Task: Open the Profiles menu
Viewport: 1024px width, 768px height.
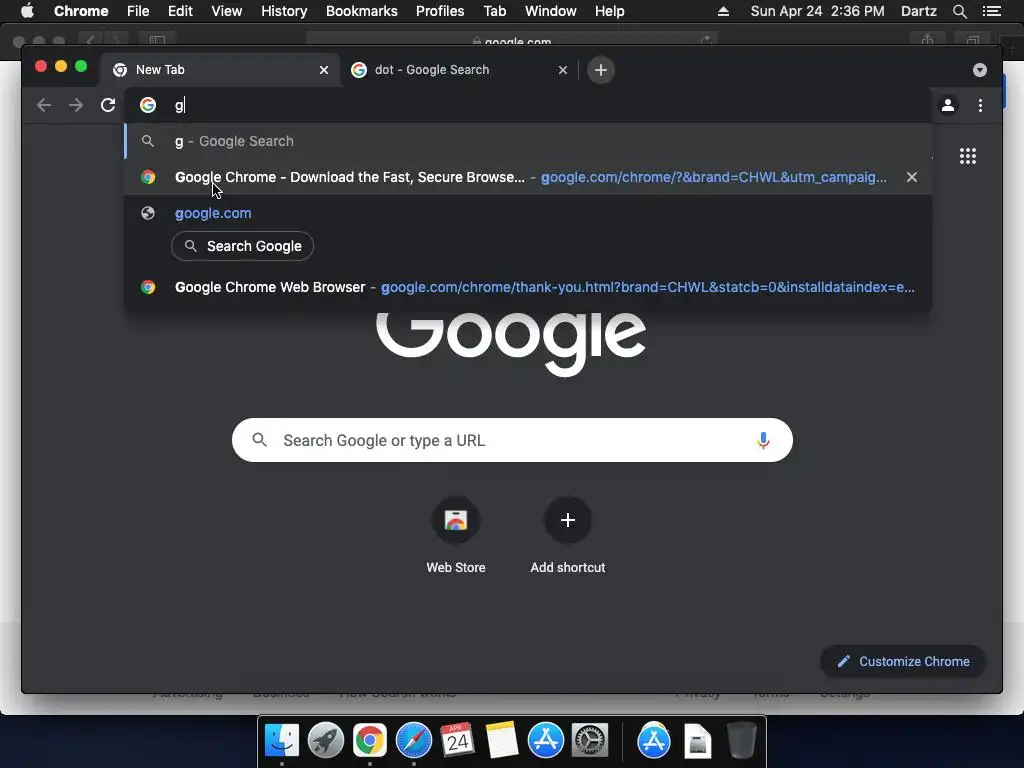Action: coord(440,11)
